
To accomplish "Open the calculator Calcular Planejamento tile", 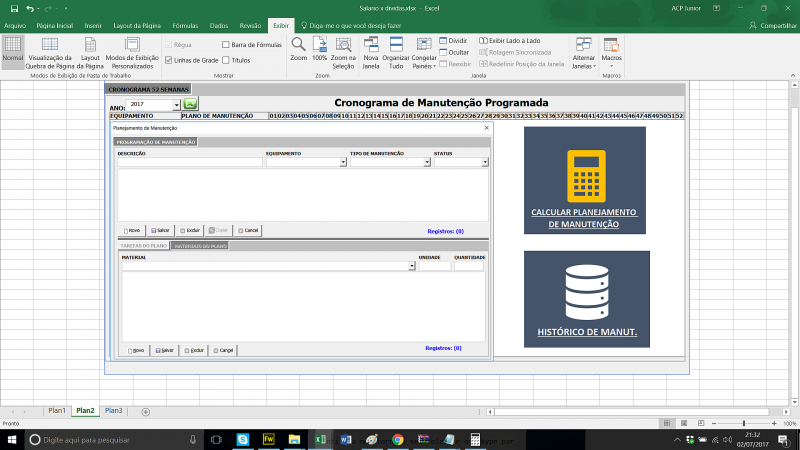I will pos(585,181).
